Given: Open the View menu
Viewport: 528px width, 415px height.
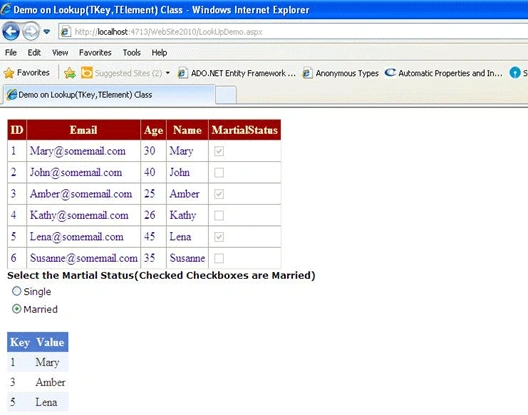Looking at the screenshot, I should pos(60,53).
